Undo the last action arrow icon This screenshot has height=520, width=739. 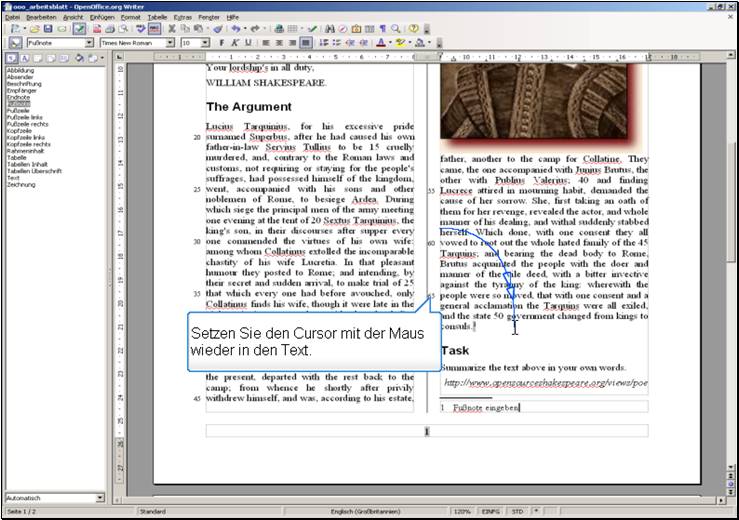[236, 29]
